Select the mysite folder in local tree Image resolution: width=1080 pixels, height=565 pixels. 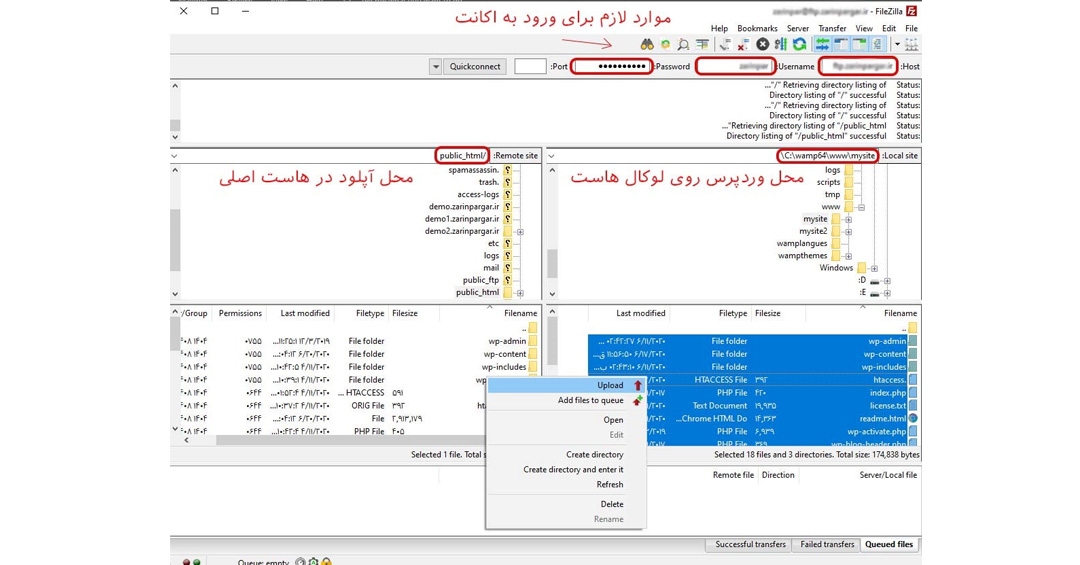click(x=815, y=219)
